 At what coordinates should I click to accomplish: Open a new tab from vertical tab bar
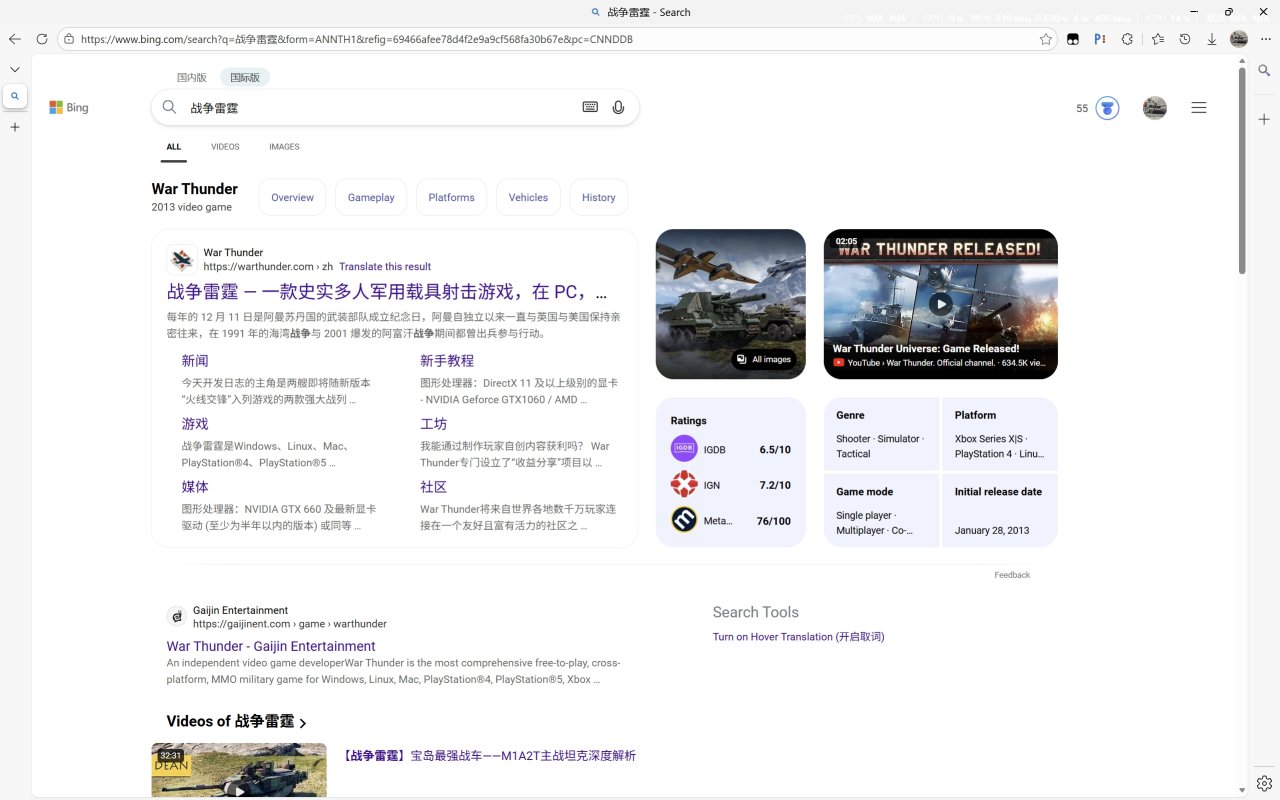(15, 128)
